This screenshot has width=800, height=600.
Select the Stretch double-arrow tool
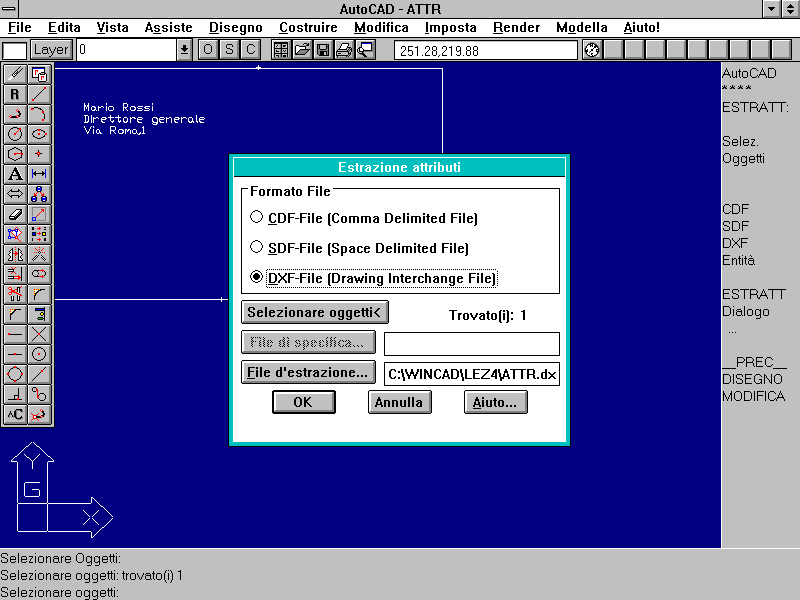pos(15,194)
